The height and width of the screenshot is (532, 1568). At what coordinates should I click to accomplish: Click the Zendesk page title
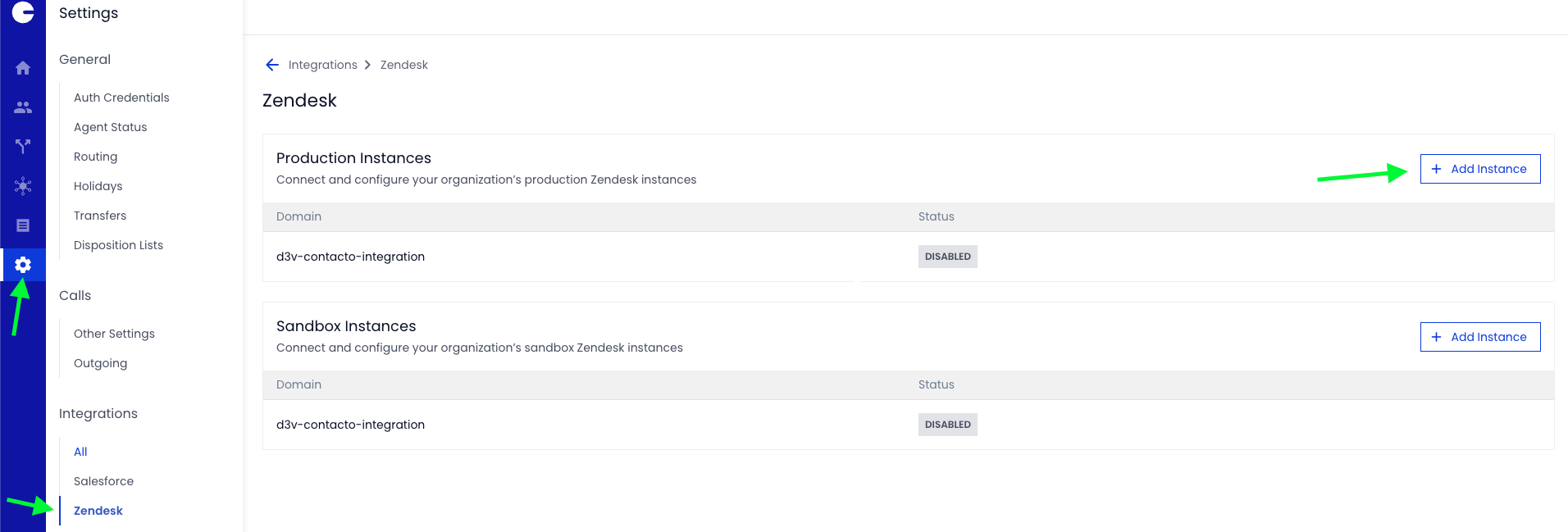tap(299, 100)
